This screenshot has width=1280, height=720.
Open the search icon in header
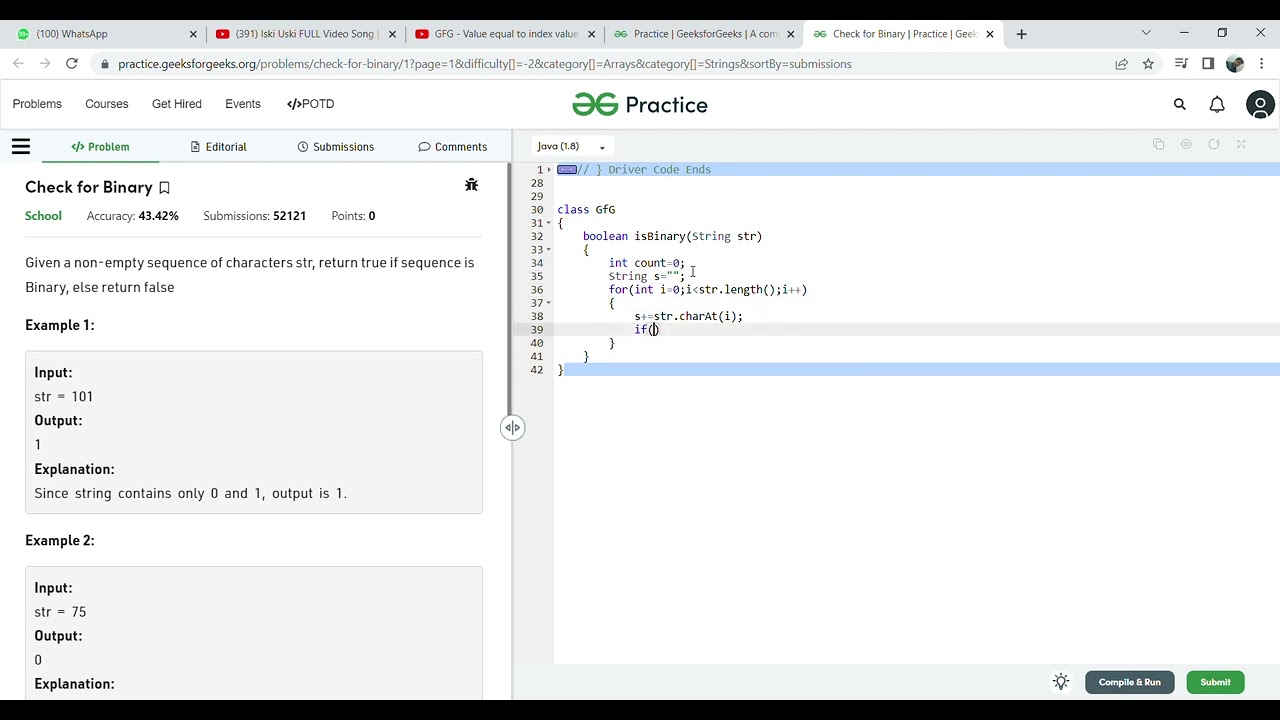1180,104
